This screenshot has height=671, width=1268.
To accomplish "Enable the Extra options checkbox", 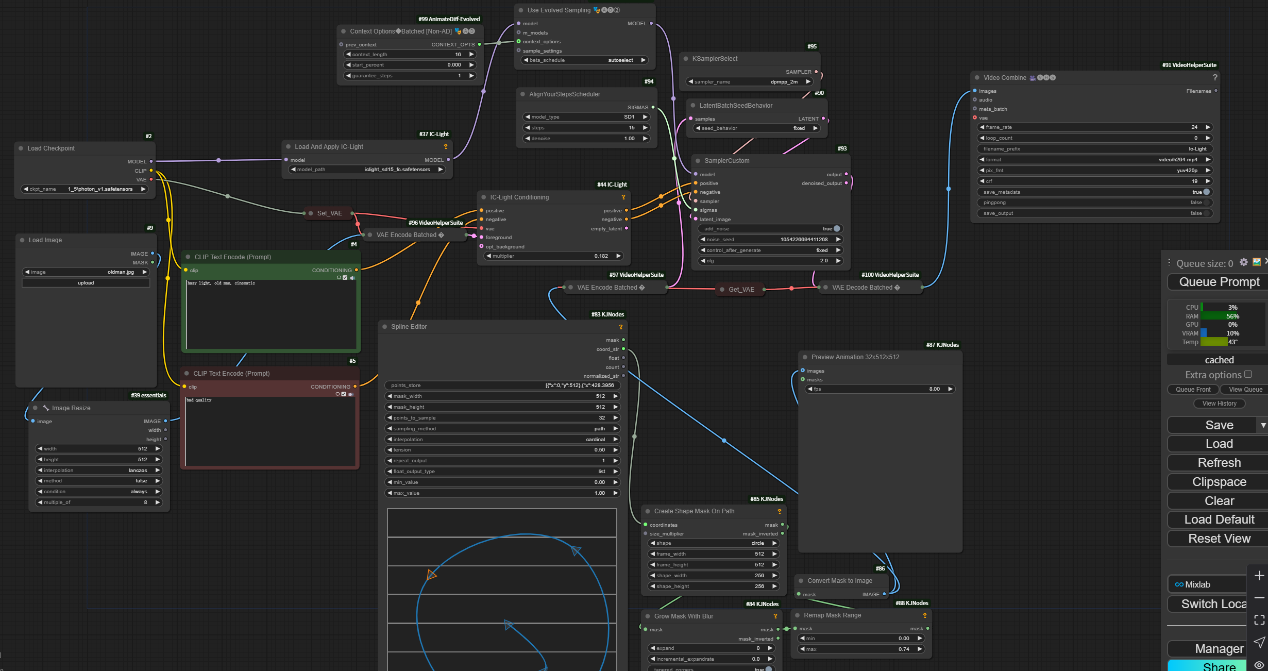I will coord(1247,374).
